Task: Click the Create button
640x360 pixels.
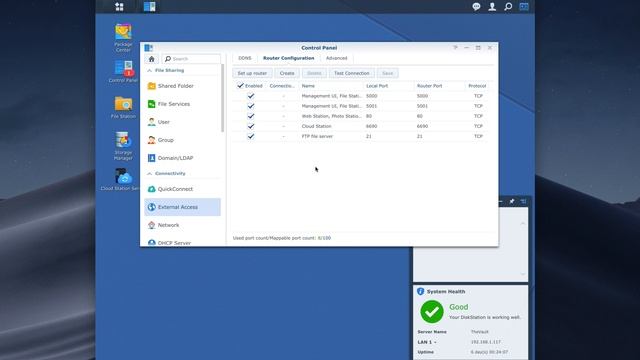Action: pos(287,73)
